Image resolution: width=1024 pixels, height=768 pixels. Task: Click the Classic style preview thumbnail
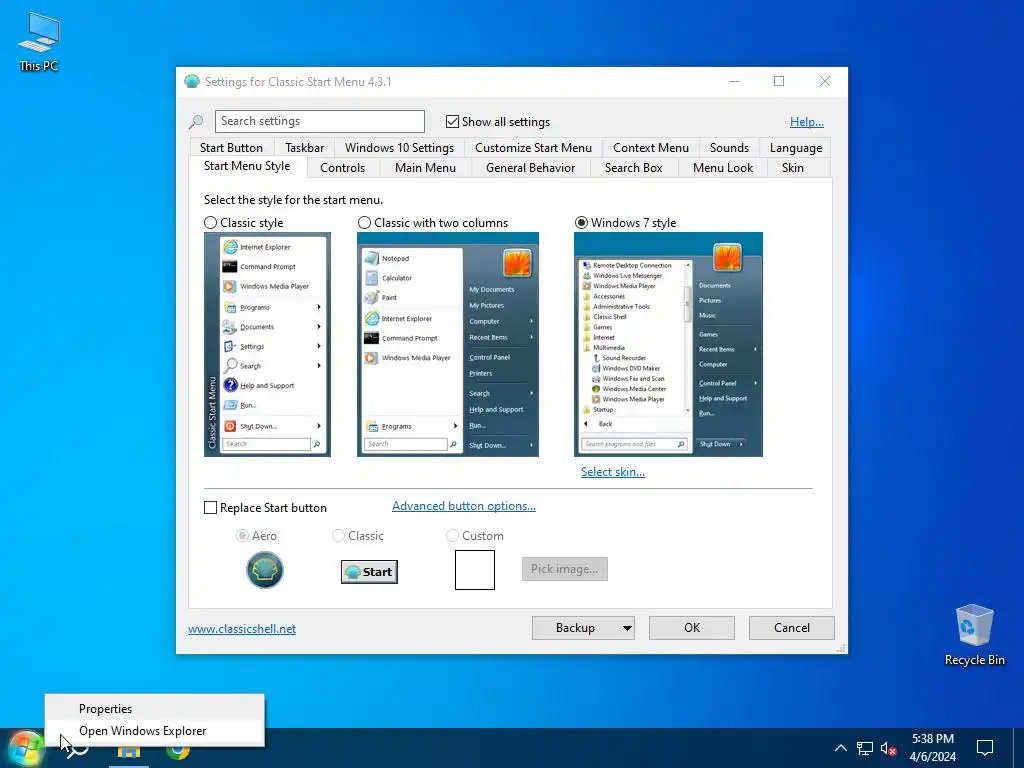tap(267, 344)
